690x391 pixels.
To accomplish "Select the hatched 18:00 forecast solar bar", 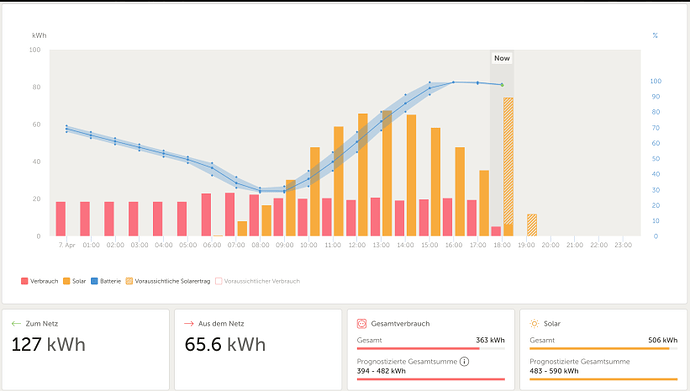I will pyautogui.click(x=508, y=161).
